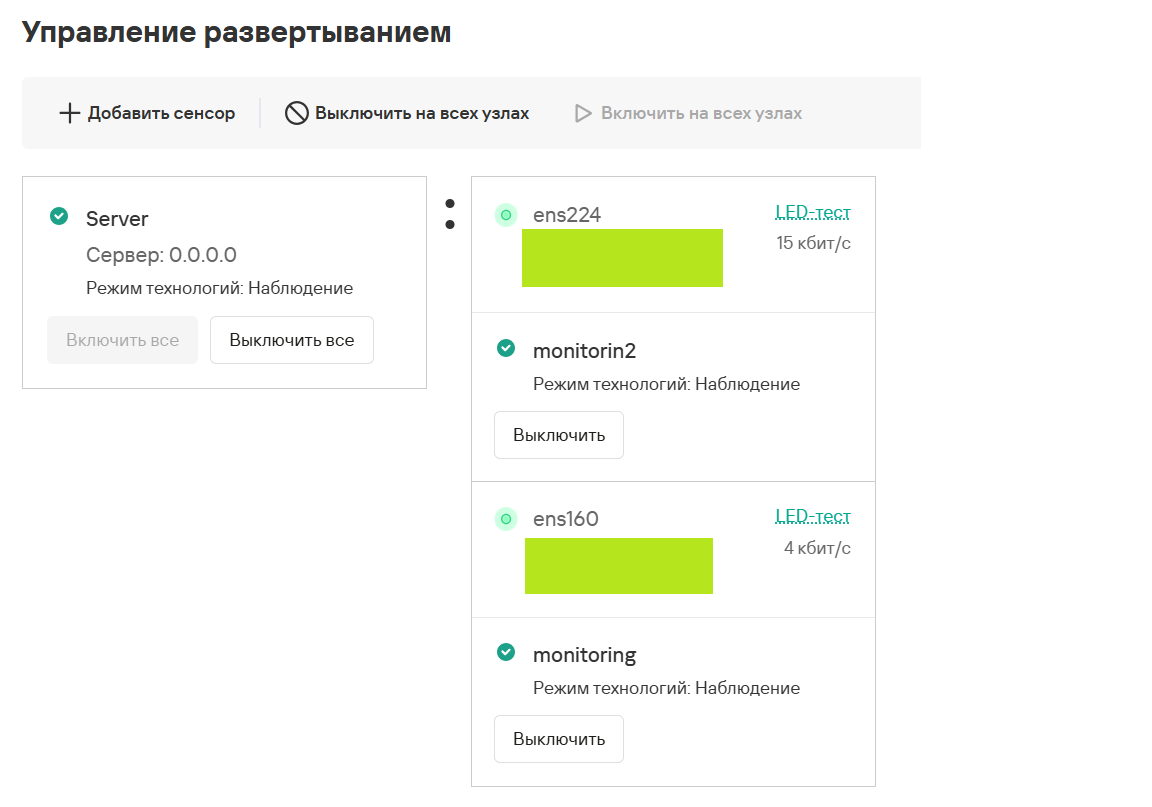Click the prohibition circle icon in toolbar

coord(296,113)
